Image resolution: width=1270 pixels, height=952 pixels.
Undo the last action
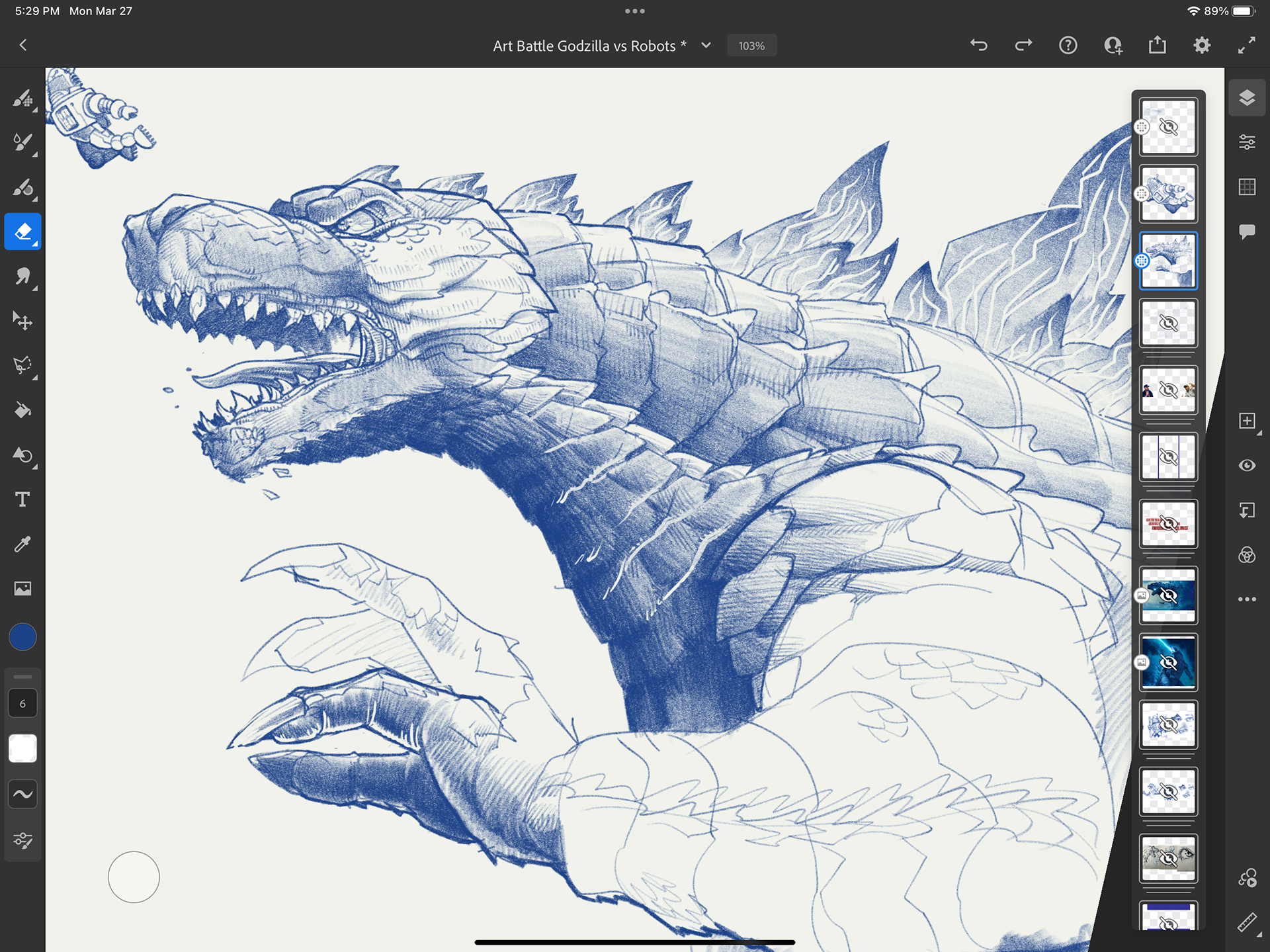979,45
